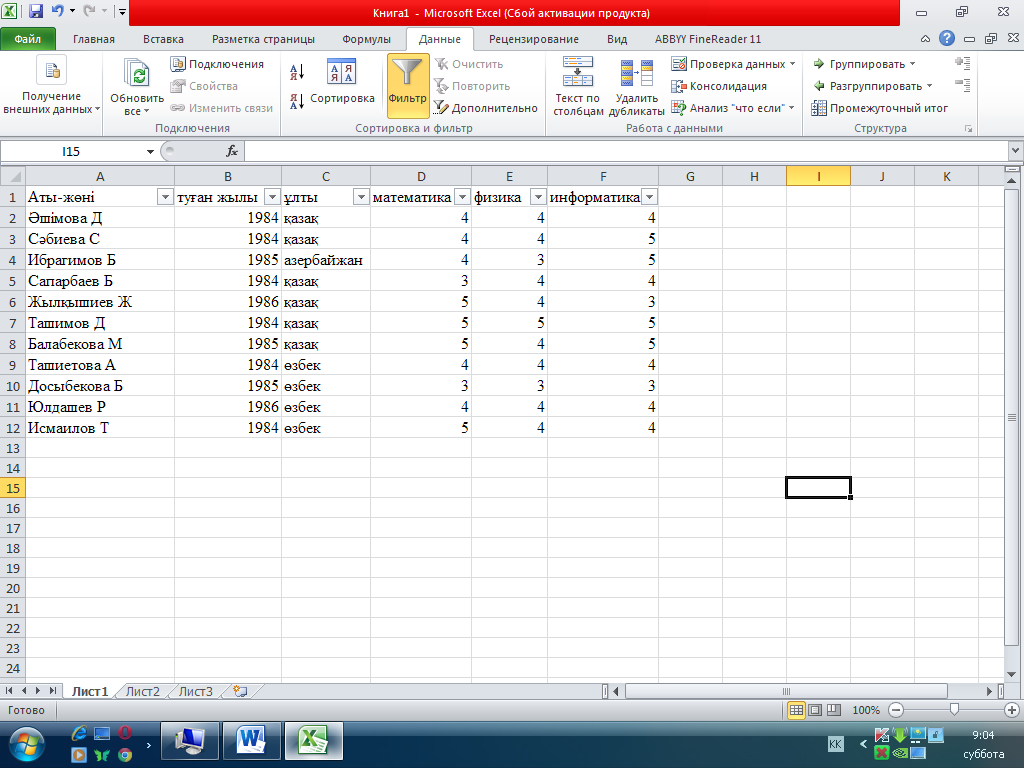Image resolution: width=1024 pixels, height=768 pixels.
Task: Click the Save icon in quick access toolbar
Action: coord(36,11)
